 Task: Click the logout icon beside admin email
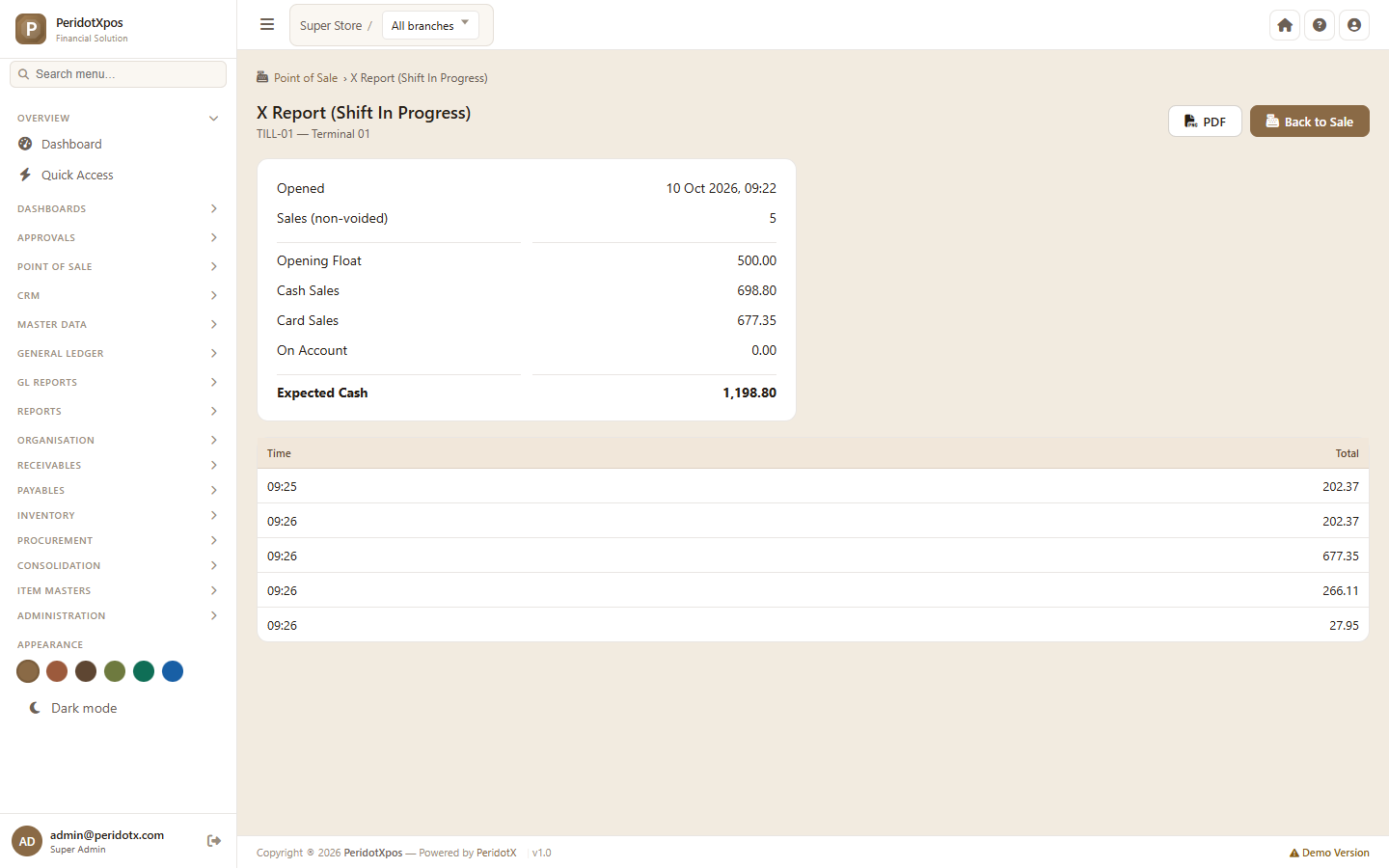click(214, 841)
